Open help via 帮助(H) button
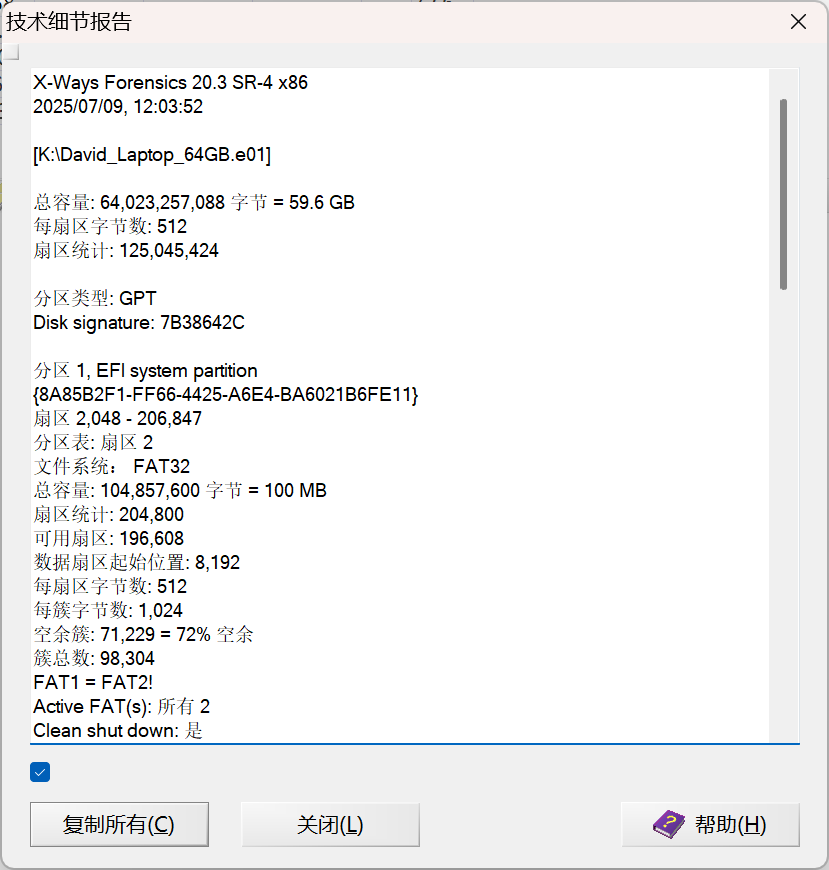 point(710,825)
